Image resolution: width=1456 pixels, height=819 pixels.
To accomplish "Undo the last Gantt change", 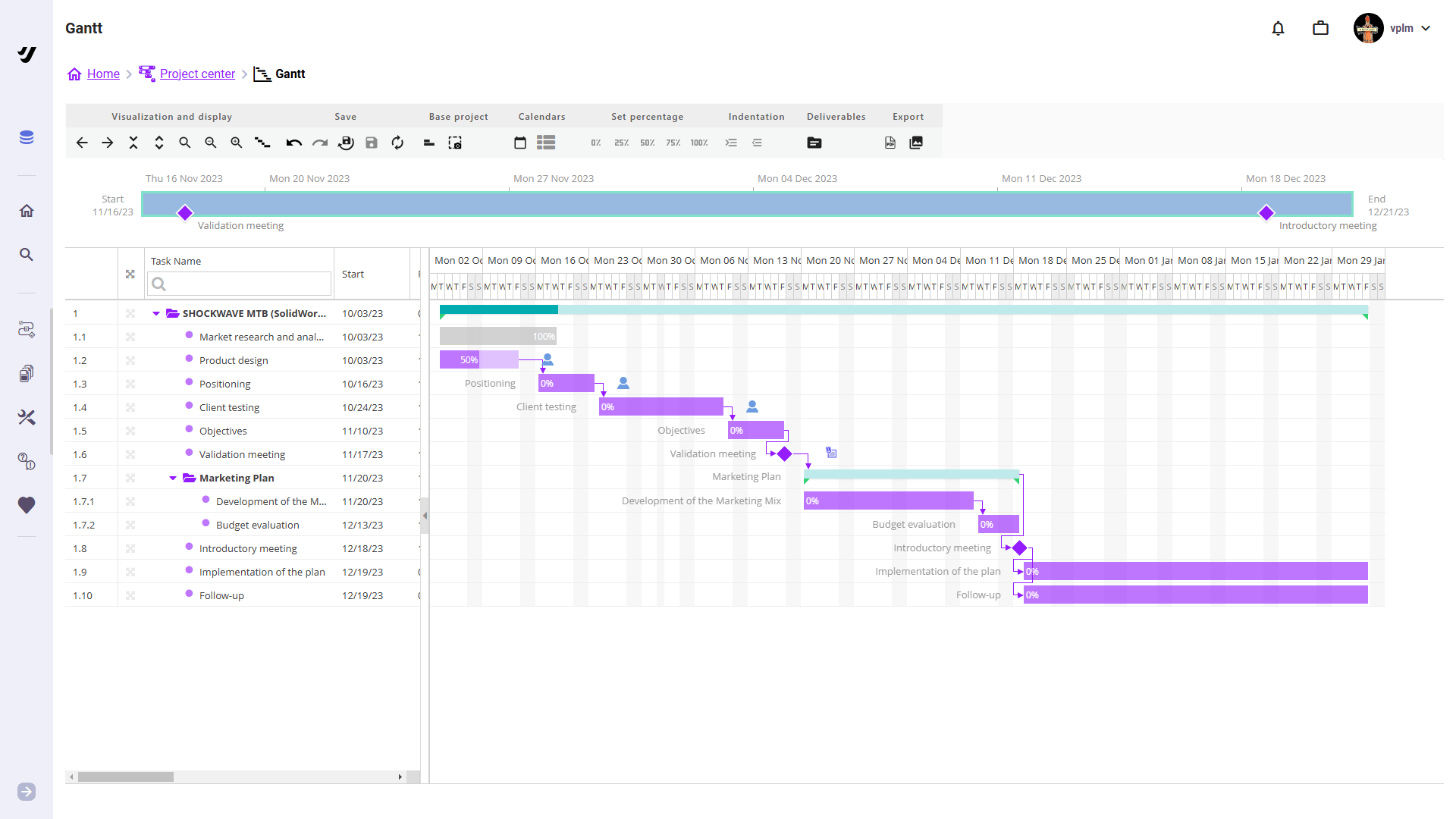I will pyautogui.click(x=293, y=143).
